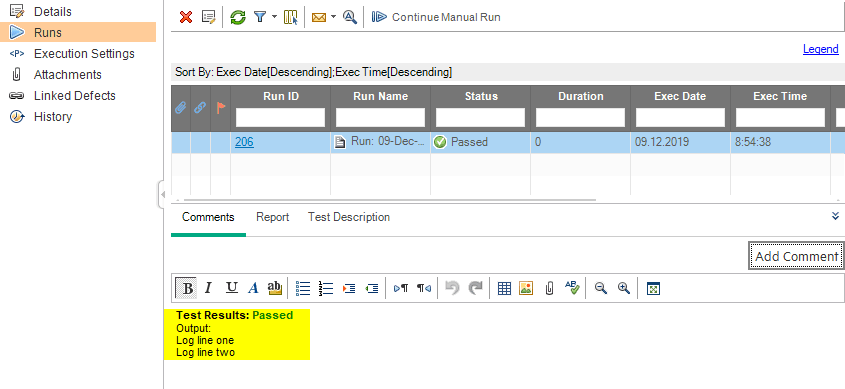This screenshot has height=389, width=845.
Task: Insert a table with the grid icon
Action: pyautogui.click(x=504, y=289)
